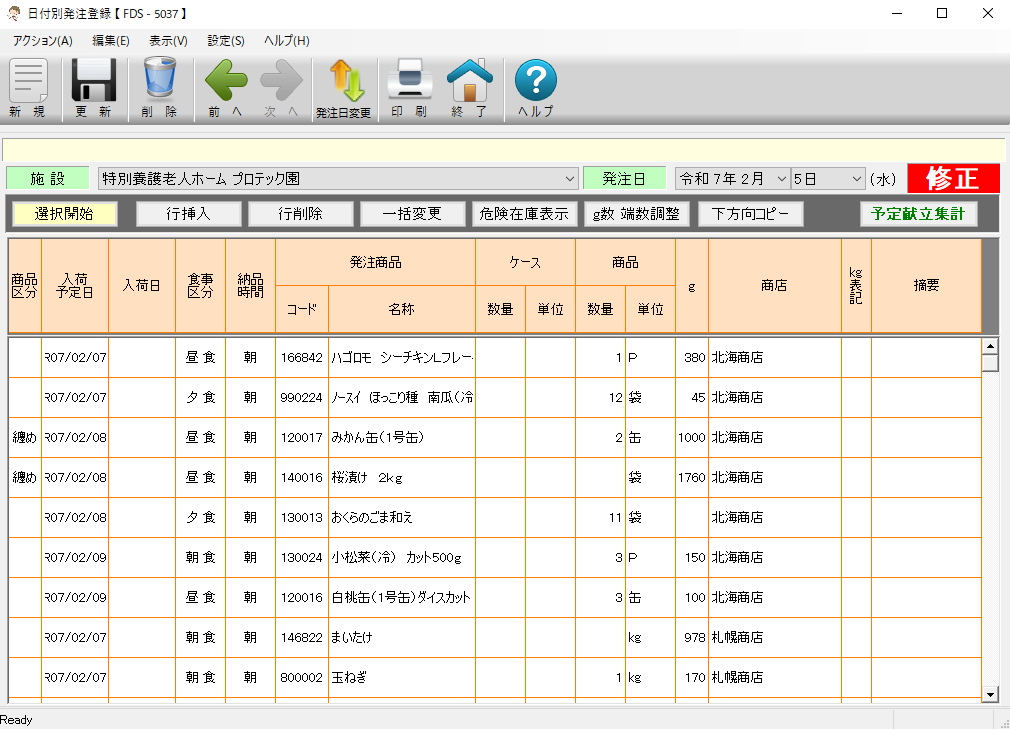
Task: Open the アクション(A) menu
Action: click(42, 41)
